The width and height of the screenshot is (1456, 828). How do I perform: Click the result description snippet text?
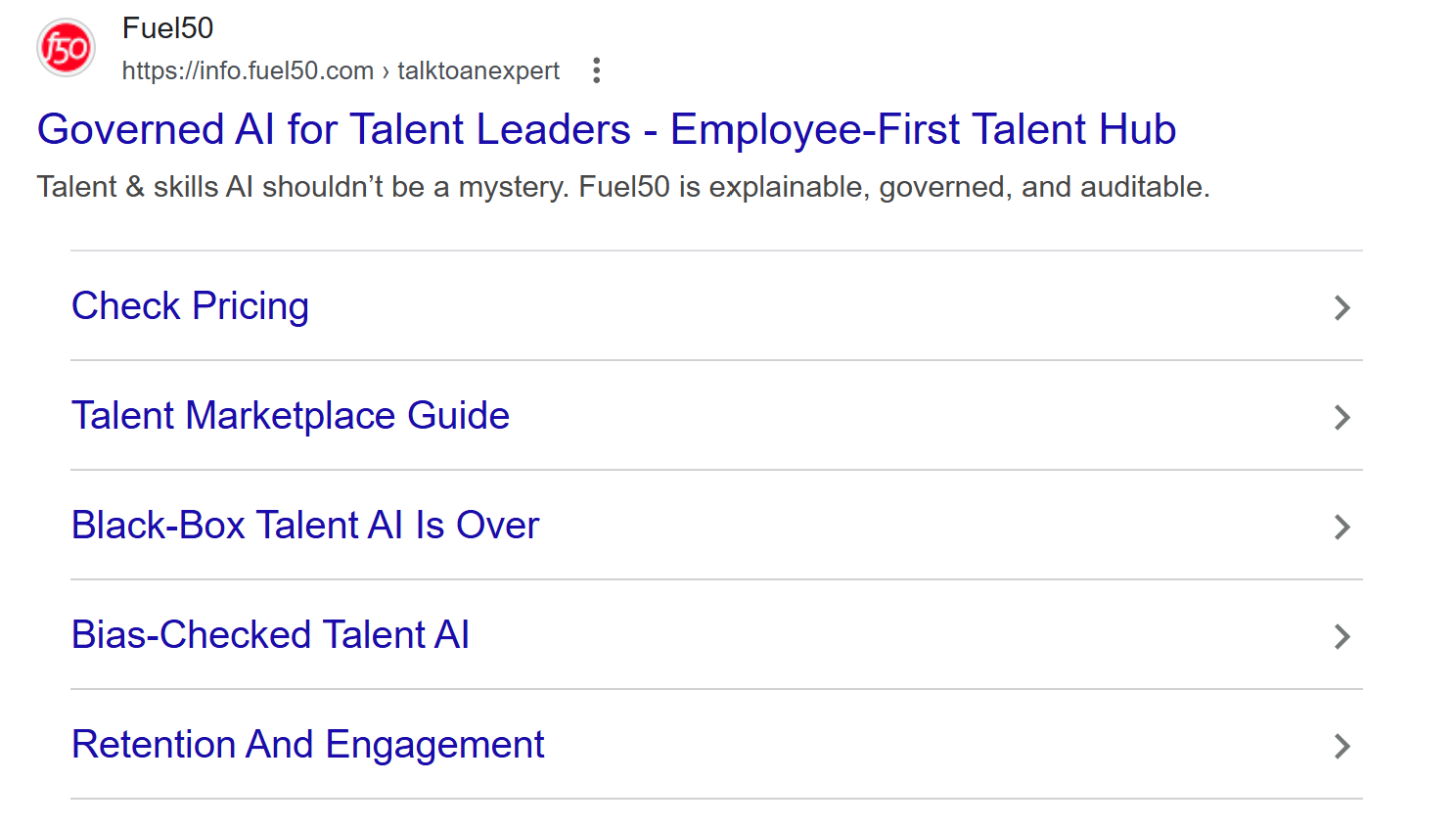tap(622, 186)
